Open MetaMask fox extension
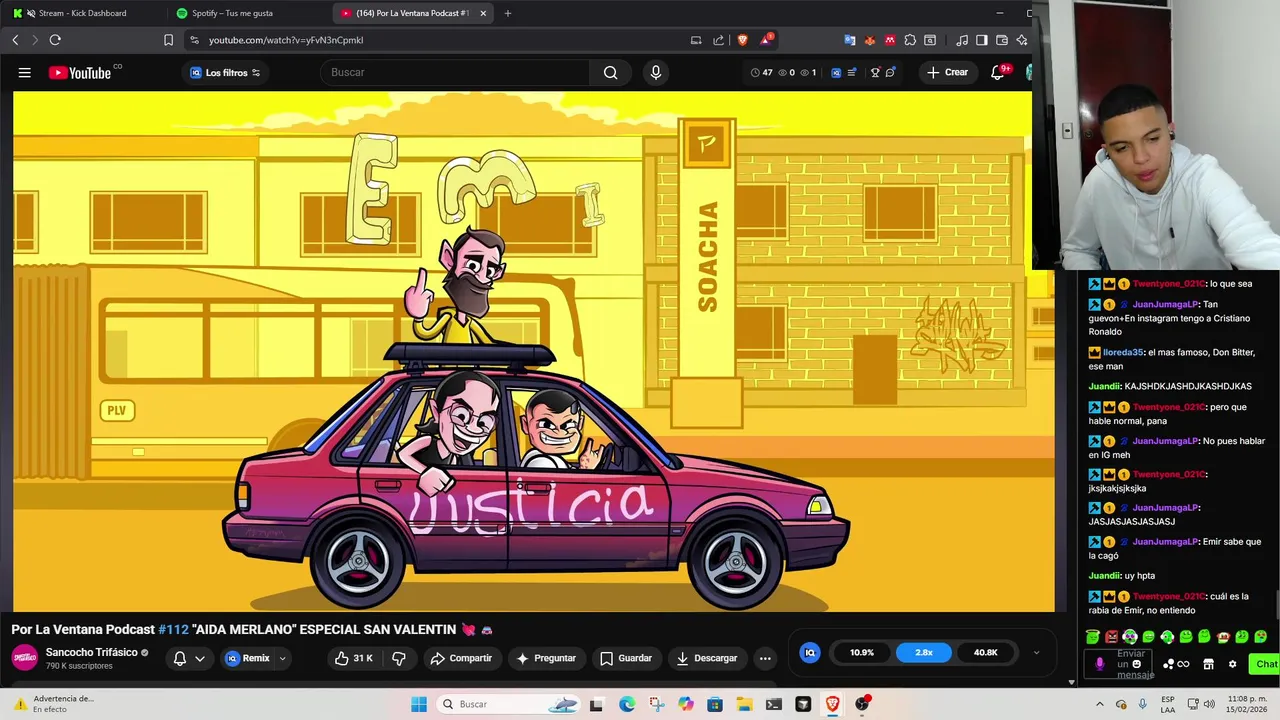 point(869,40)
